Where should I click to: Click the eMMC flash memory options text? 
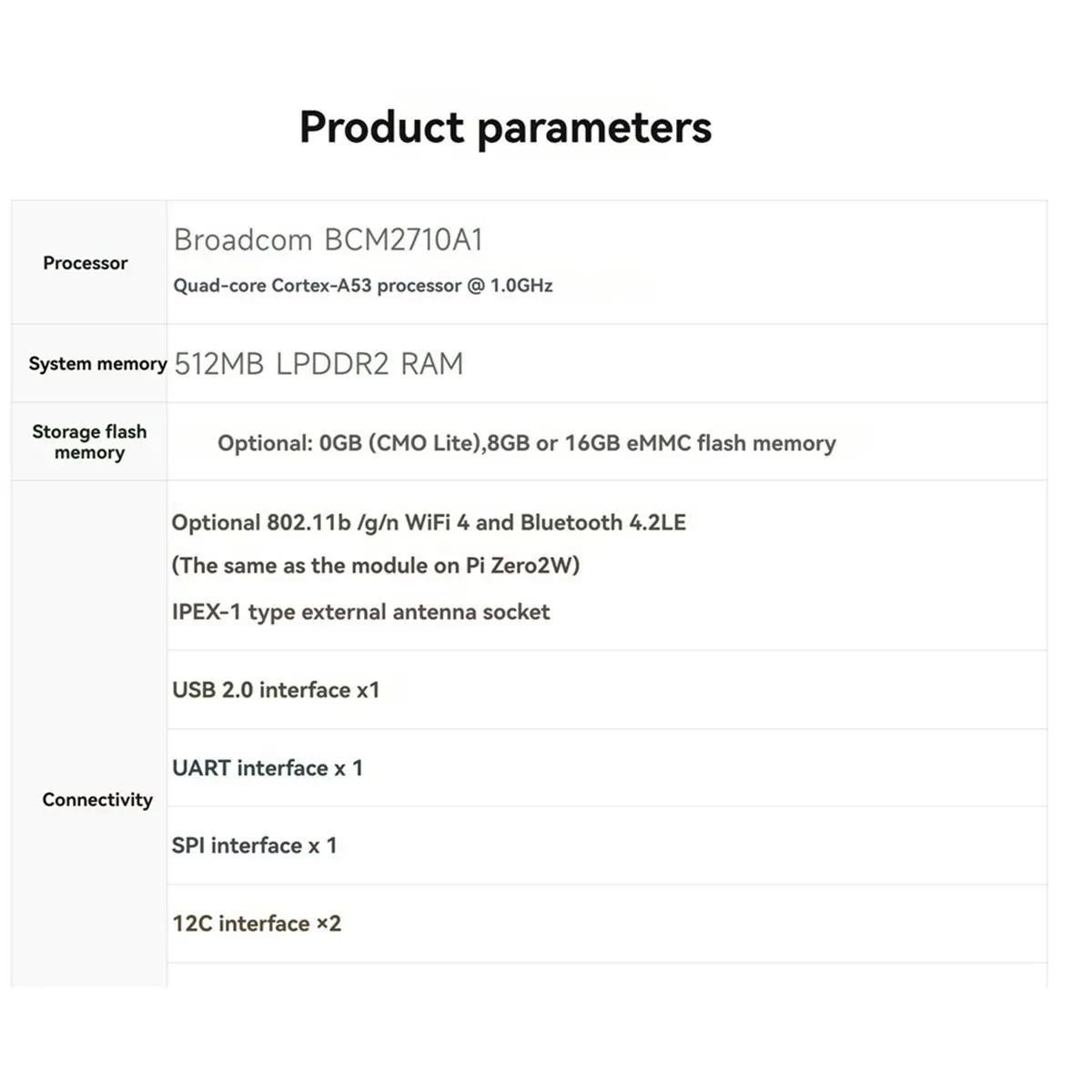click(x=526, y=443)
